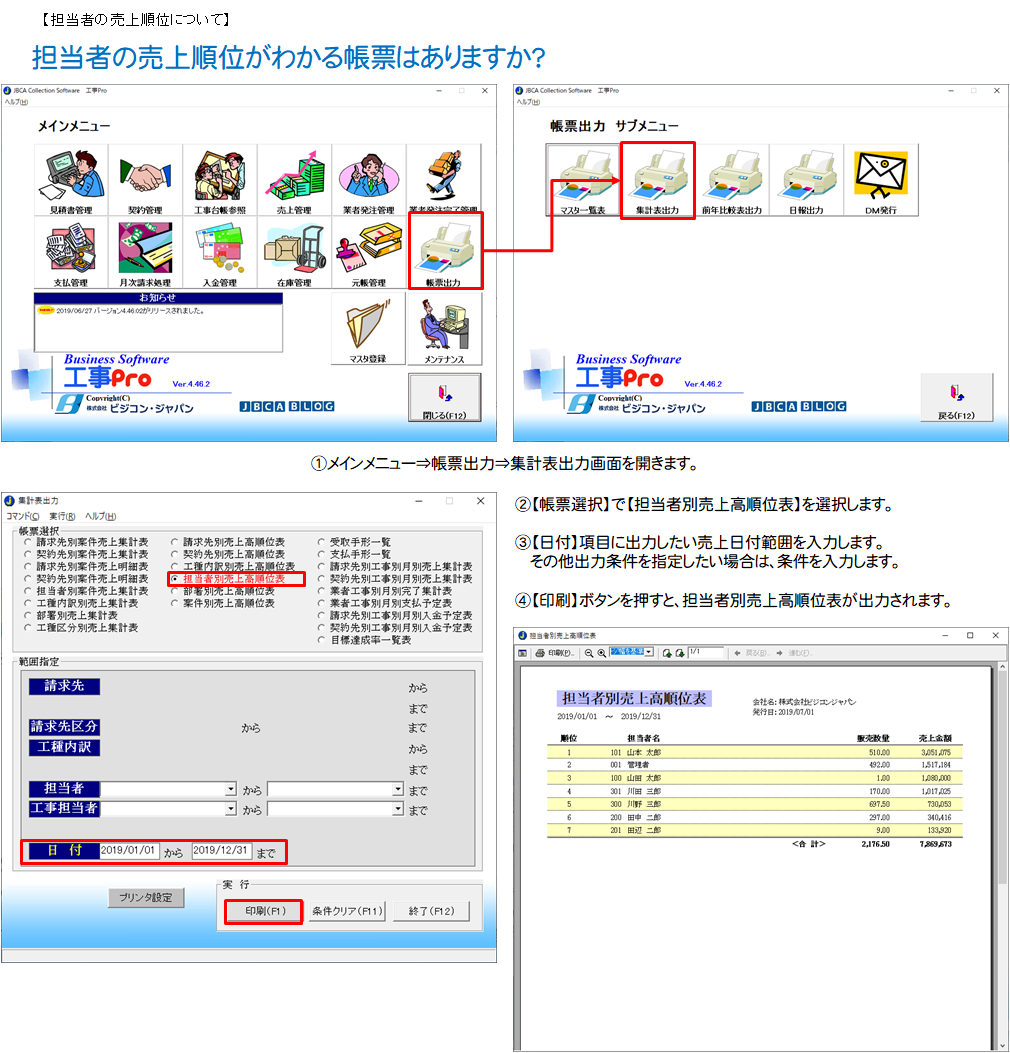Screen dimensions: 1010x1053
Task: Click the 集計表出力 printer icon in submenu
Action: click(657, 180)
